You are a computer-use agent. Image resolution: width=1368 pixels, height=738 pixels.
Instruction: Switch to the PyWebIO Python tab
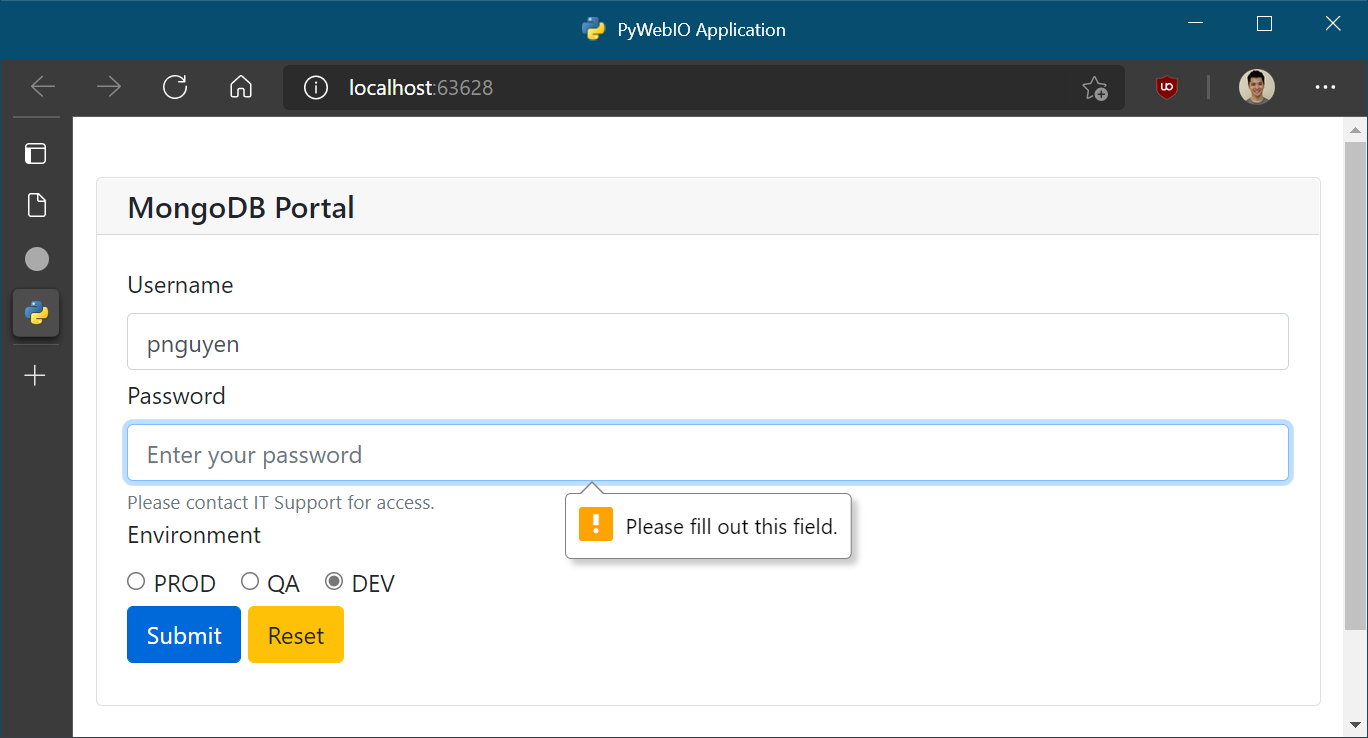click(x=36, y=313)
